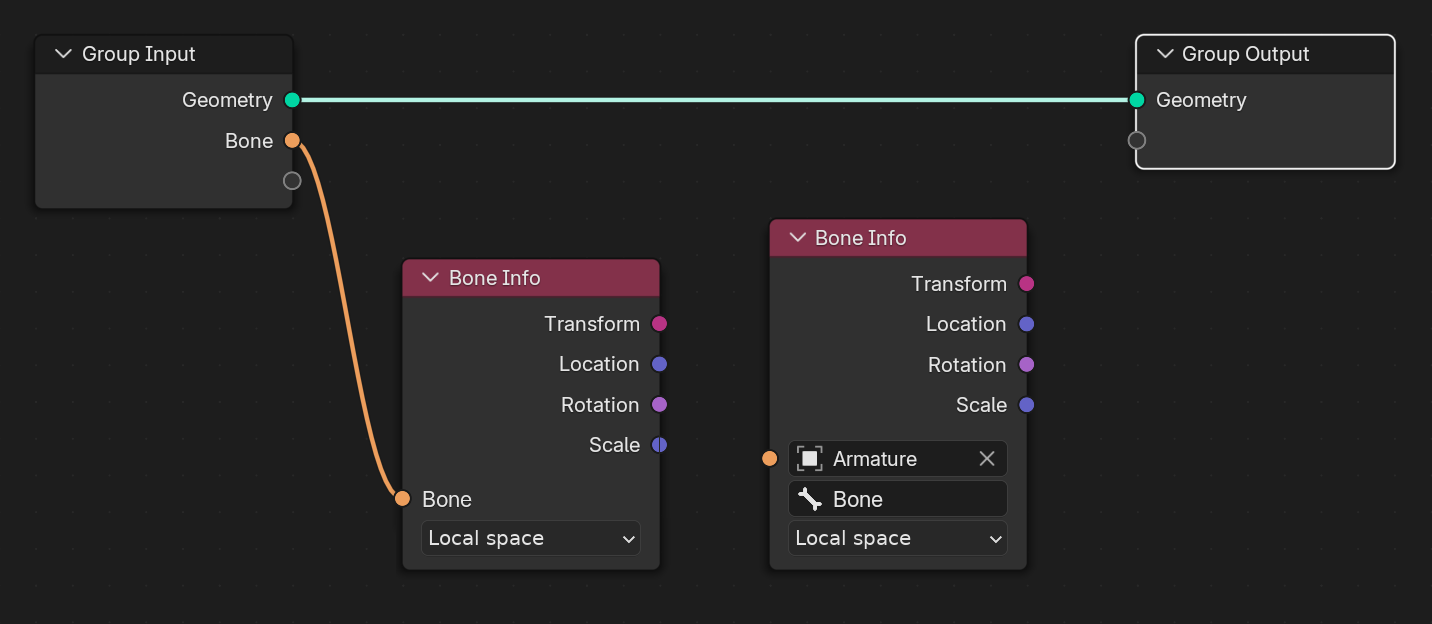The width and height of the screenshot is (1432, 624).
Task: Click Group Input's Geometry output socket
Action: (292, 100)
